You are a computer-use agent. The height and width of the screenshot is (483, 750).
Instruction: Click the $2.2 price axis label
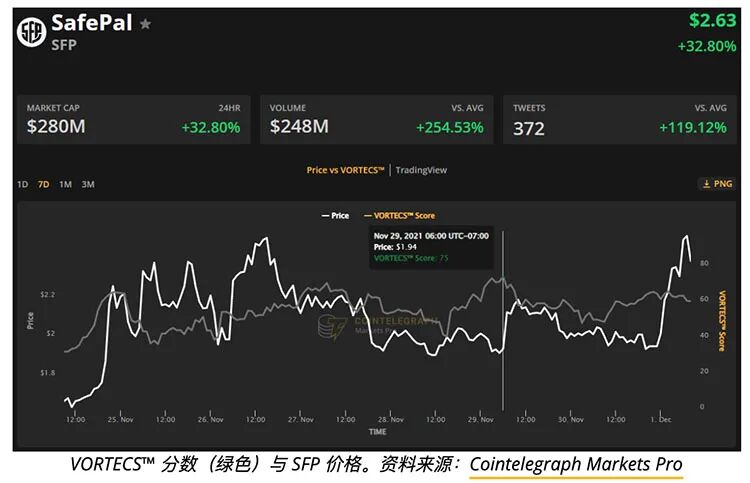click(x=47, y=295)
